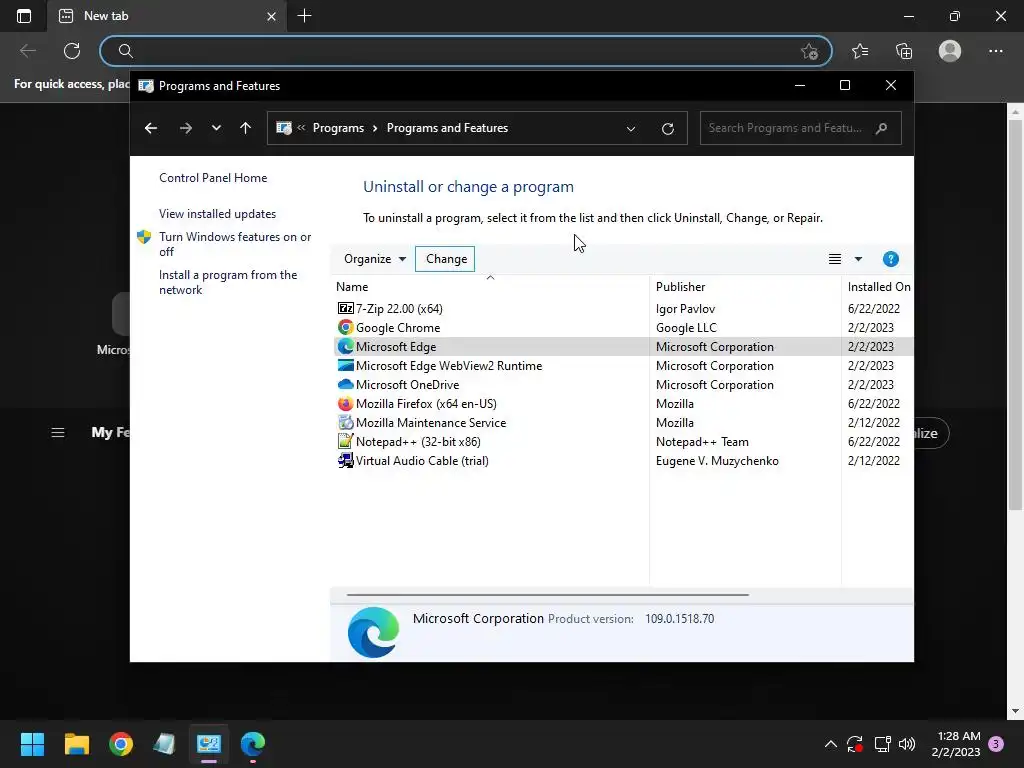Click the product version 109.0.1518.70 text
1024x768 pixels.
679,618
